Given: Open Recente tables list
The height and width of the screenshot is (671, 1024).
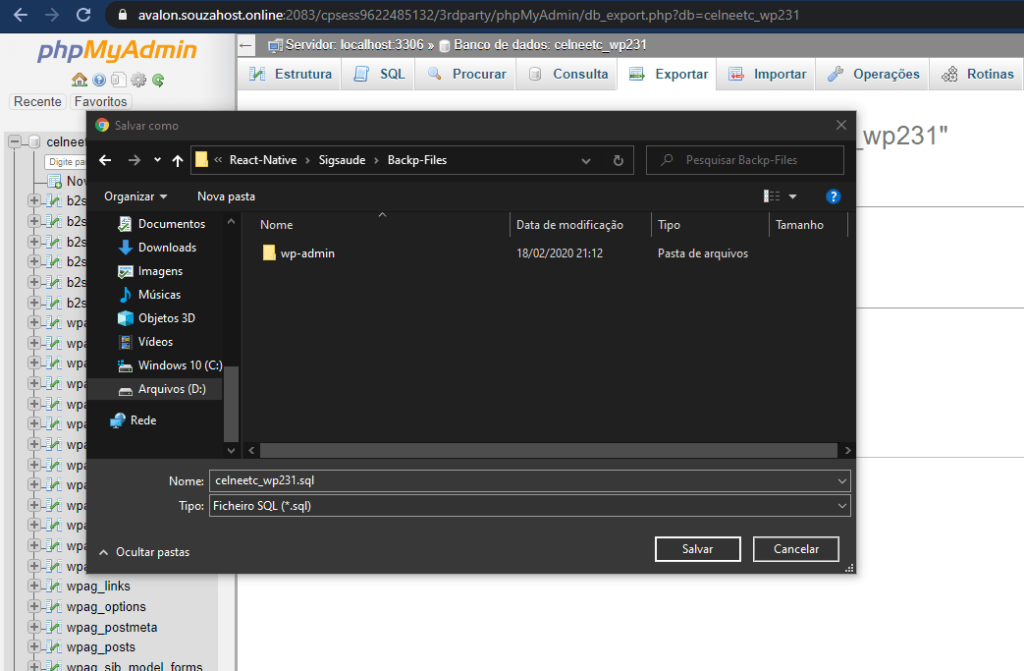Looking at the screenshot, I should coord(37,101).
